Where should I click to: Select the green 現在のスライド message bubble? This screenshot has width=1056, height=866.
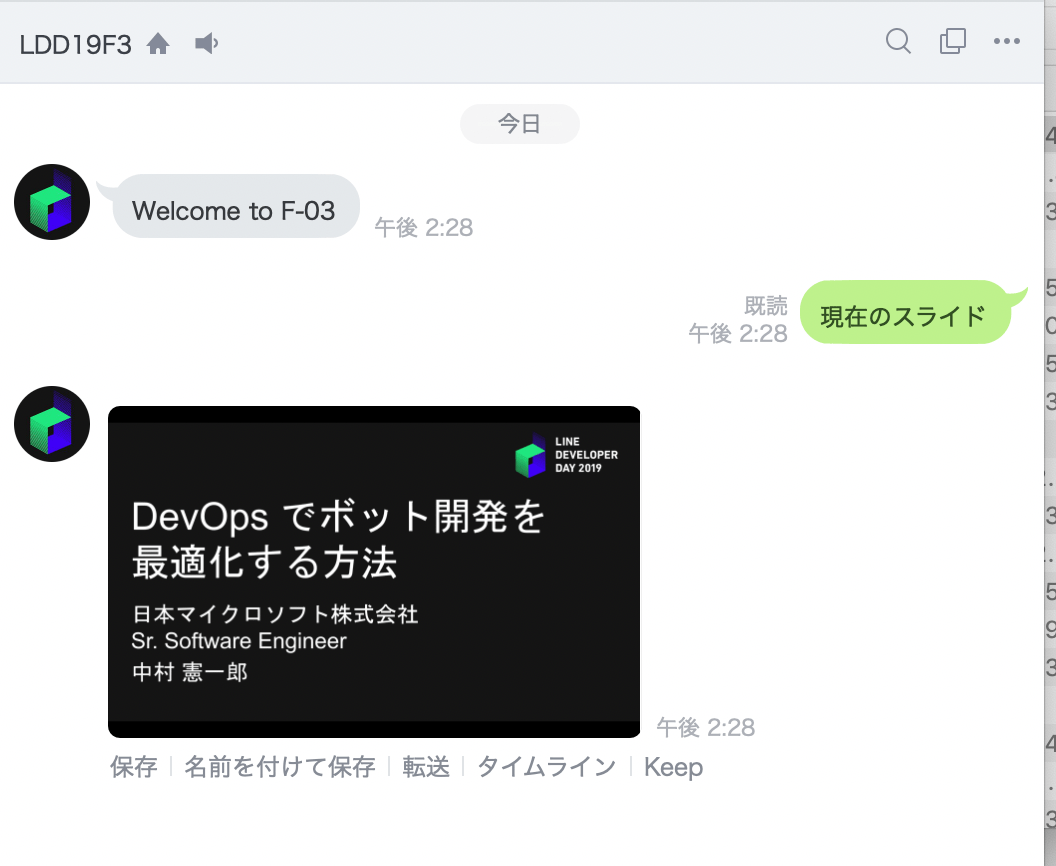coord(905,312)
